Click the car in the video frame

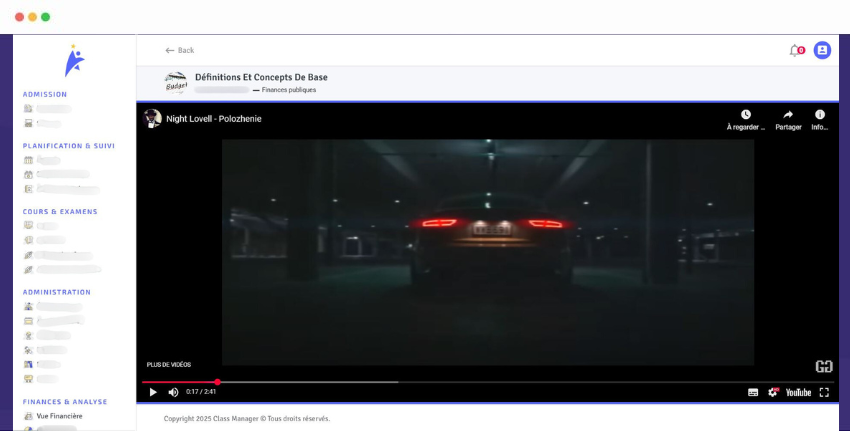tap(491, 239)
